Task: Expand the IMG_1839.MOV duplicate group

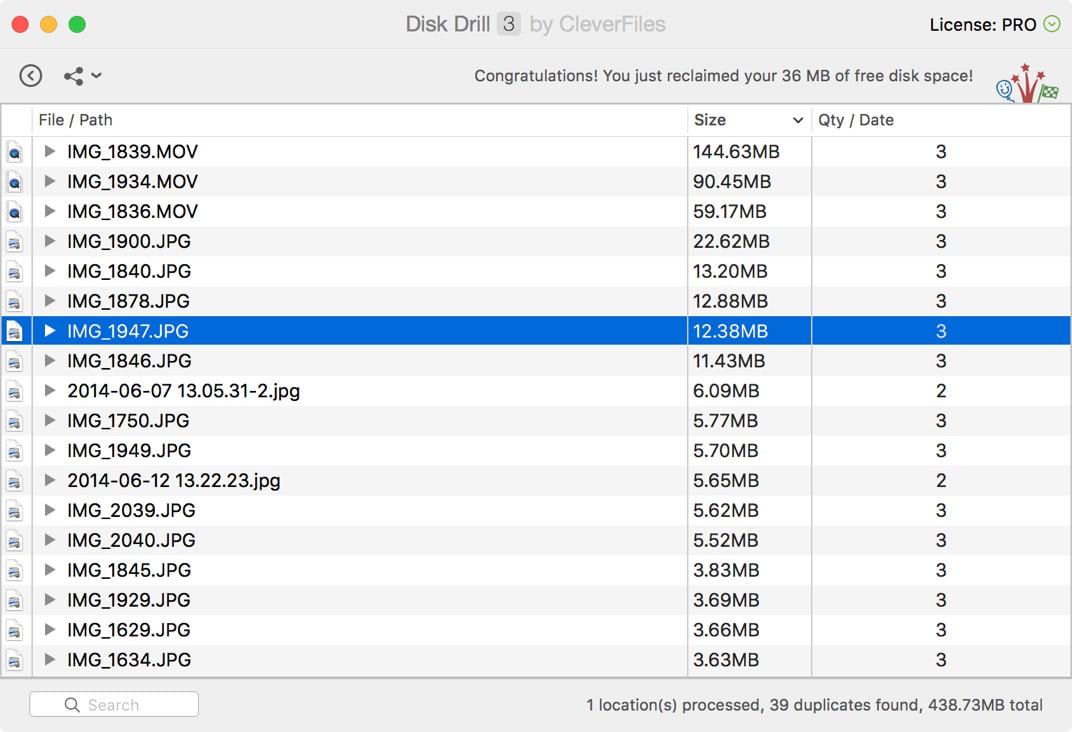Action: tap(49, 151)
